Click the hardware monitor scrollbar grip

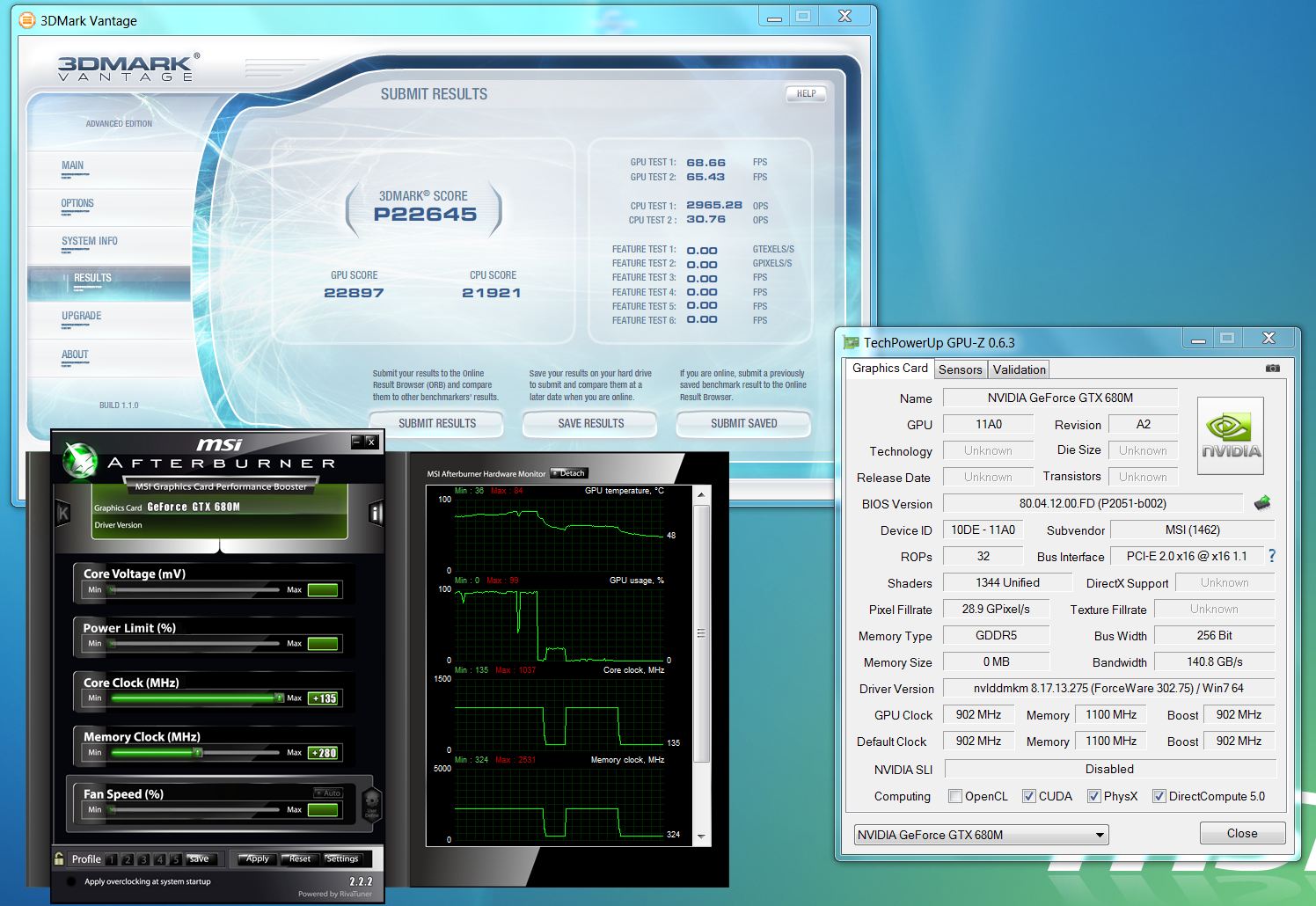[701, 633]
